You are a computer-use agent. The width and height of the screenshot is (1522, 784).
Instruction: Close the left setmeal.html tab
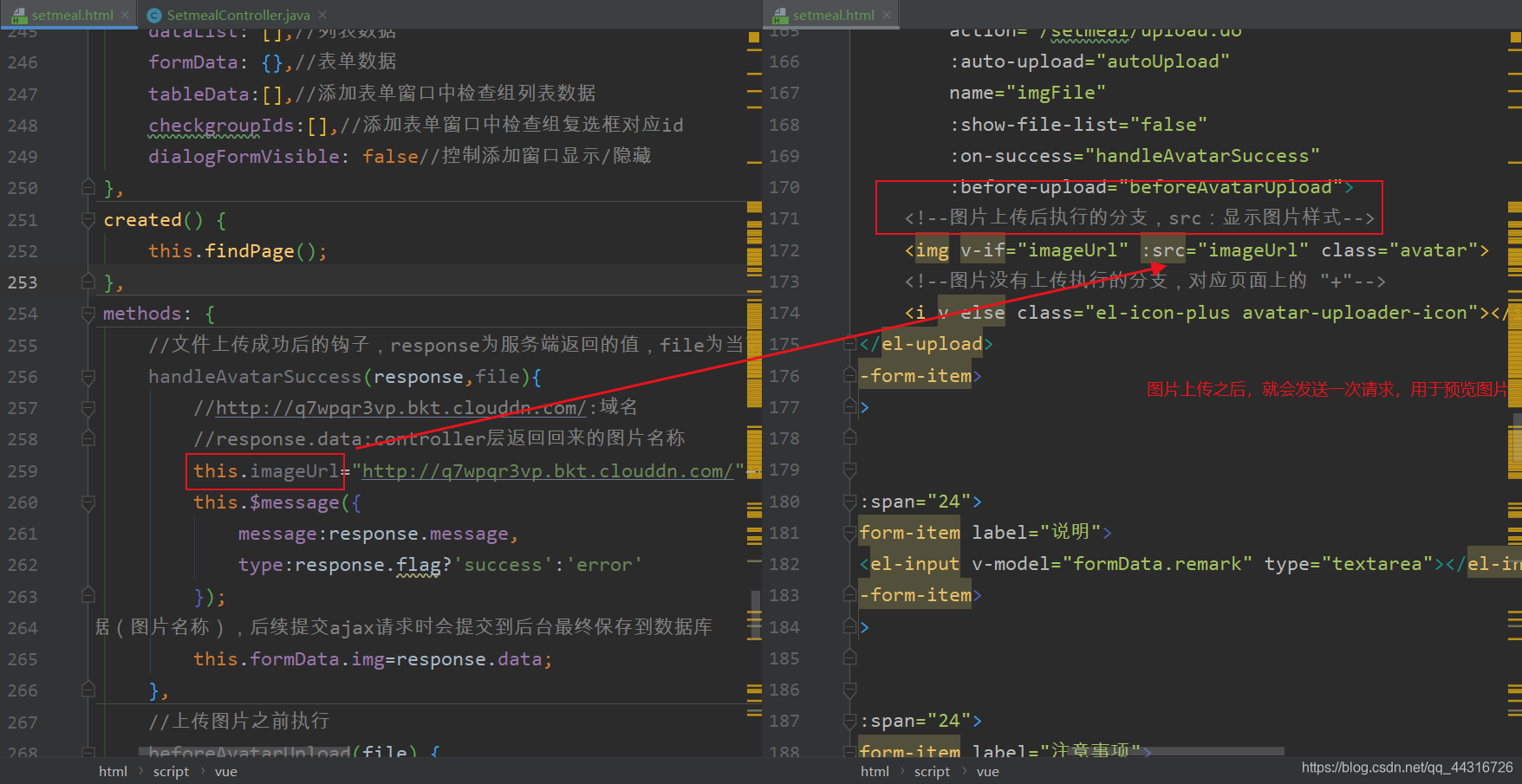click(125, 15)
